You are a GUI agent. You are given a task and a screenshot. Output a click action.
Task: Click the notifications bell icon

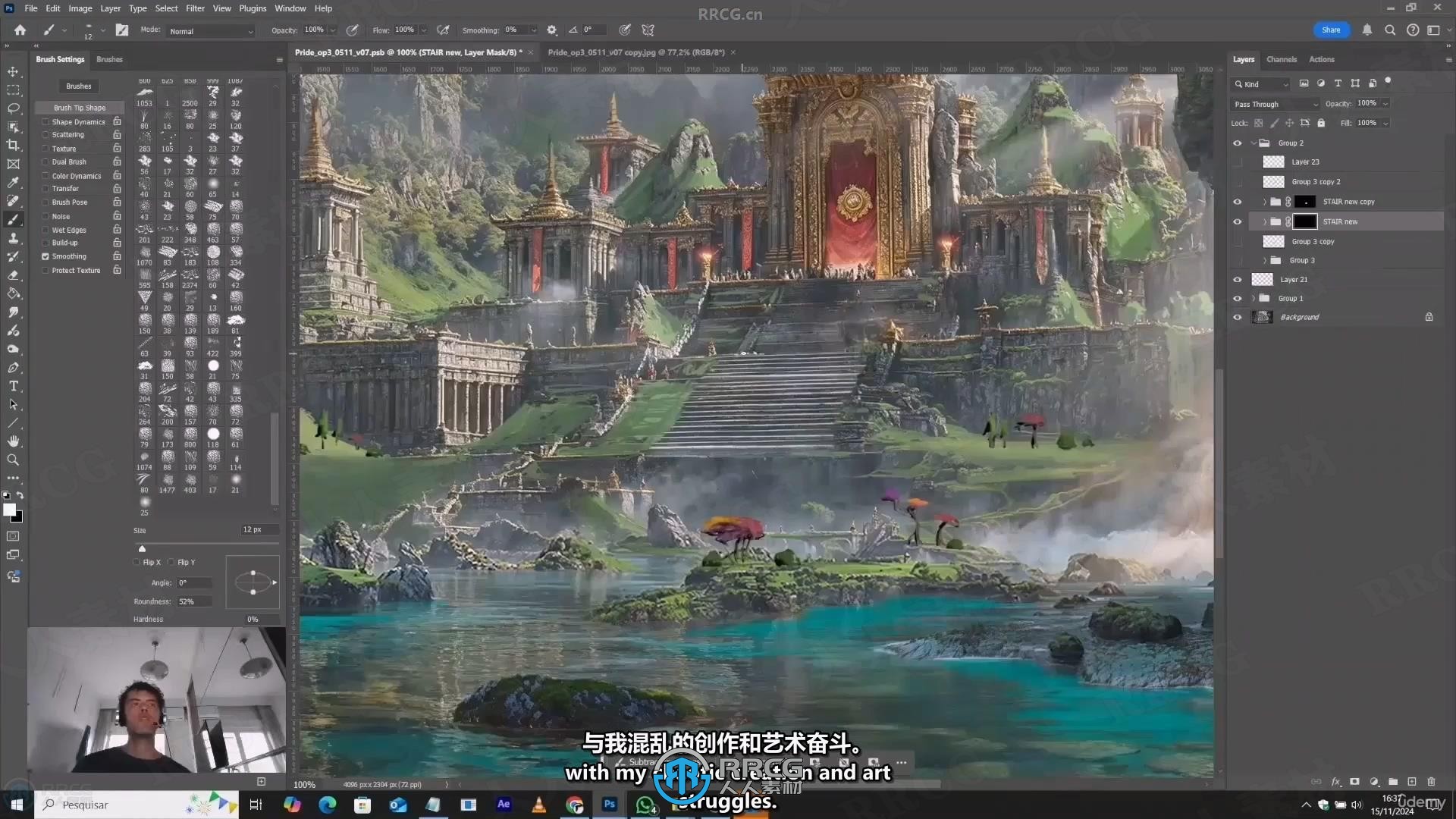1367,30
